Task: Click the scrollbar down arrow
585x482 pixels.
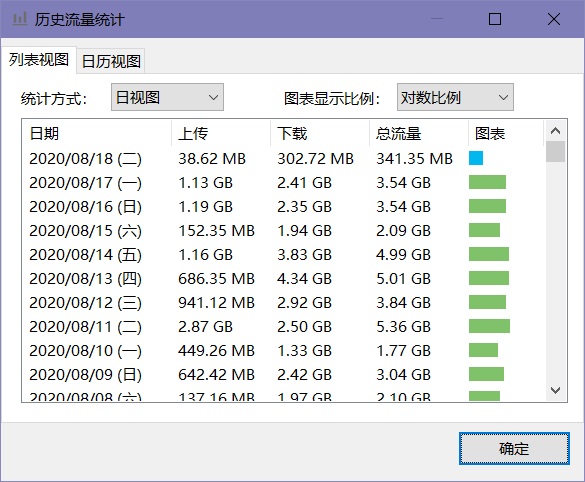Action: click(555, 390)
